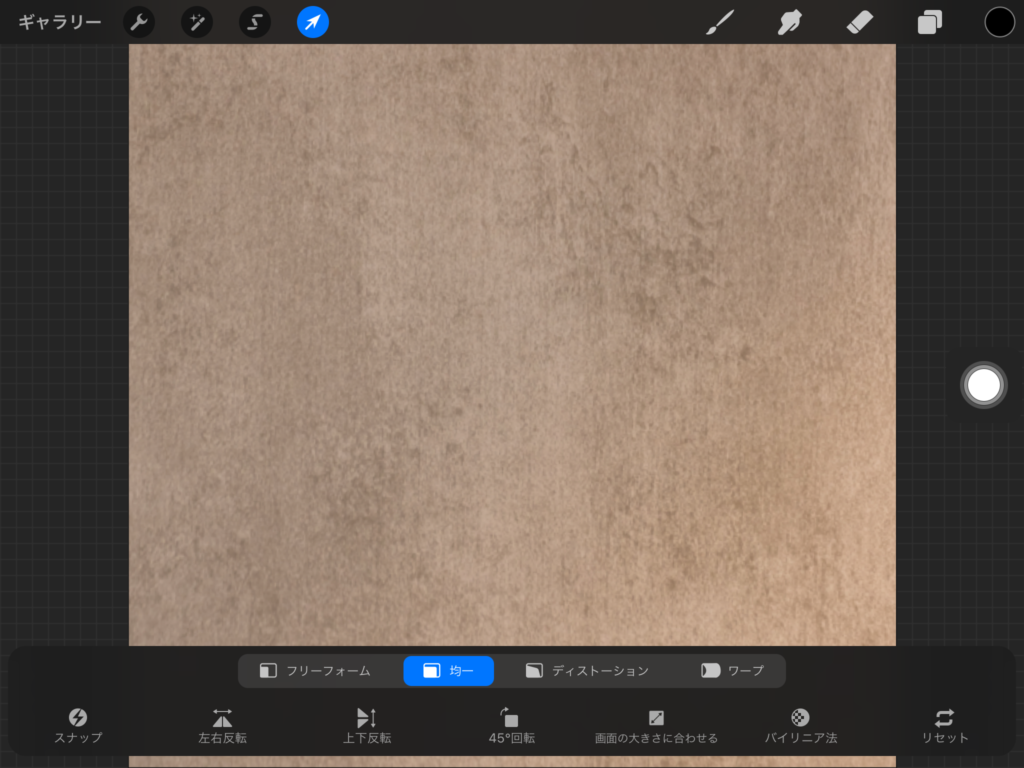Flip horizontally with 左右反転
The width and height of the screenshot is (1024, 768).
click(222, 726)
